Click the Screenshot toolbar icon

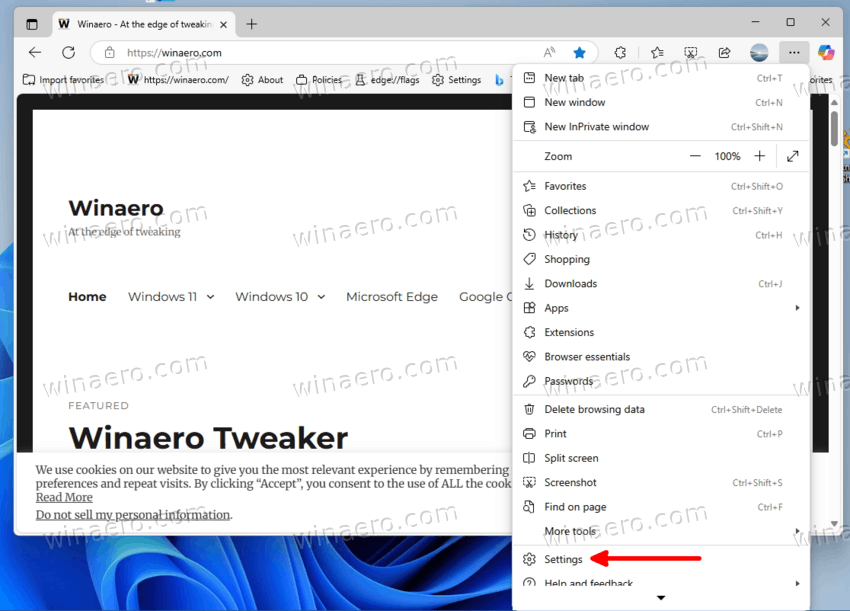pos(691,53)
